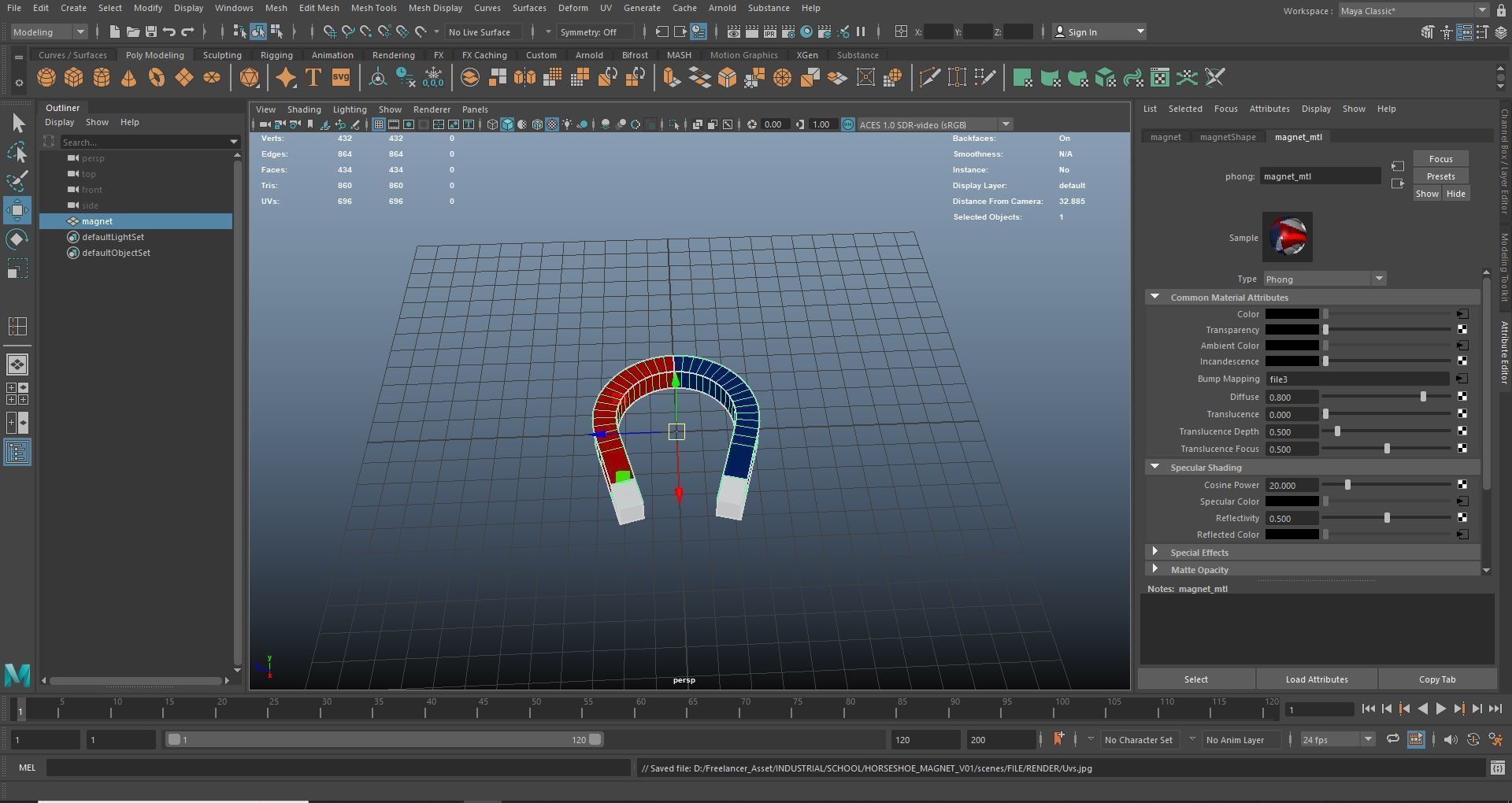This screenshot has width=1512, height=803.
Task: Click the Platonic Solid shelf icon
Action: (249, 78)
